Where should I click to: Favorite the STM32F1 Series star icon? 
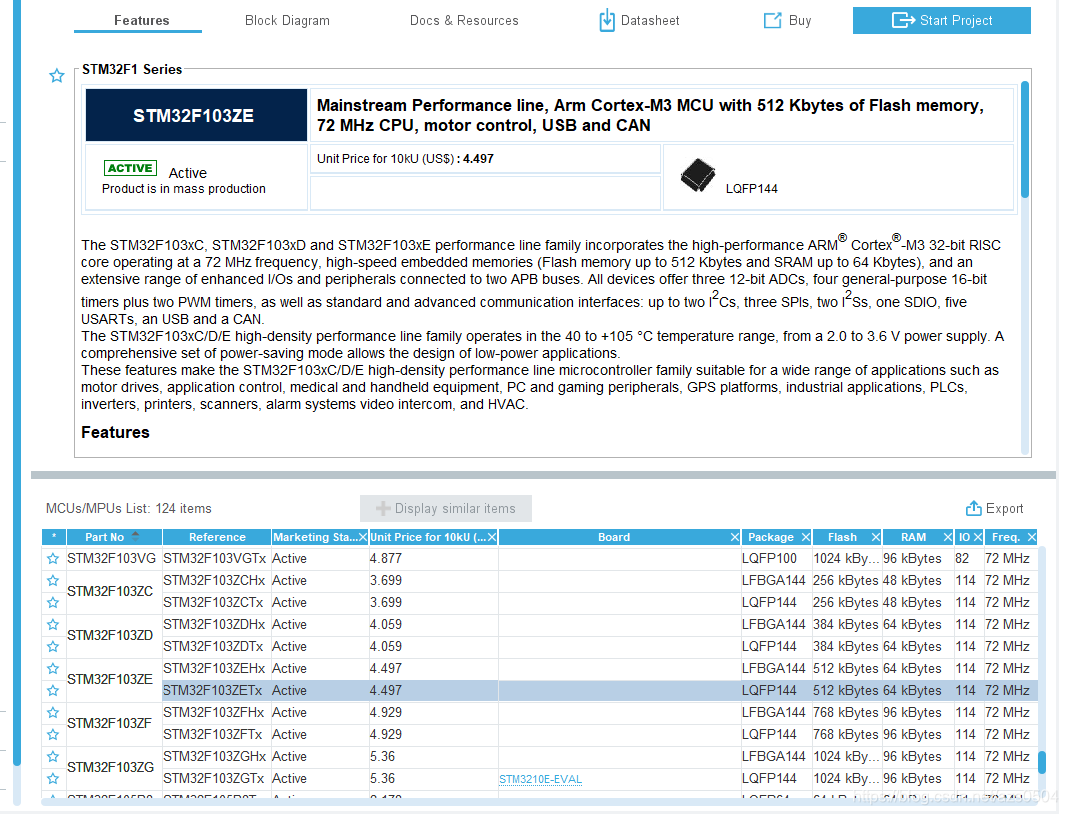57,76
